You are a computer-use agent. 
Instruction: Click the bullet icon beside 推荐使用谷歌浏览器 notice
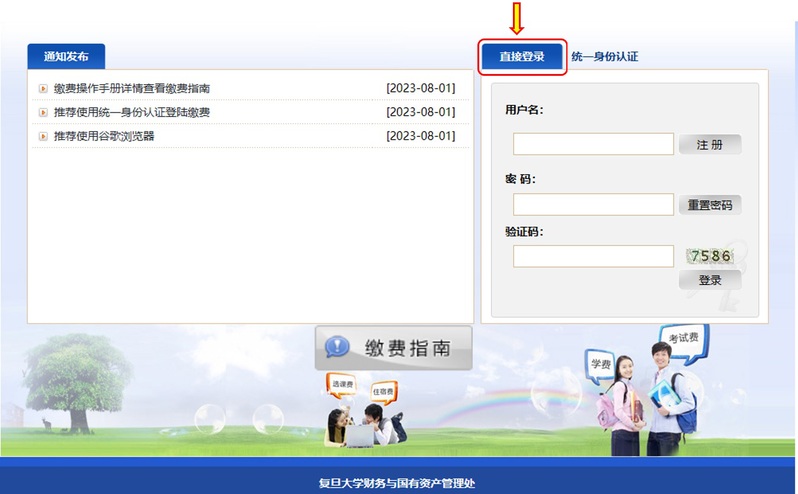pyautogui.click(x=43, y=136)
